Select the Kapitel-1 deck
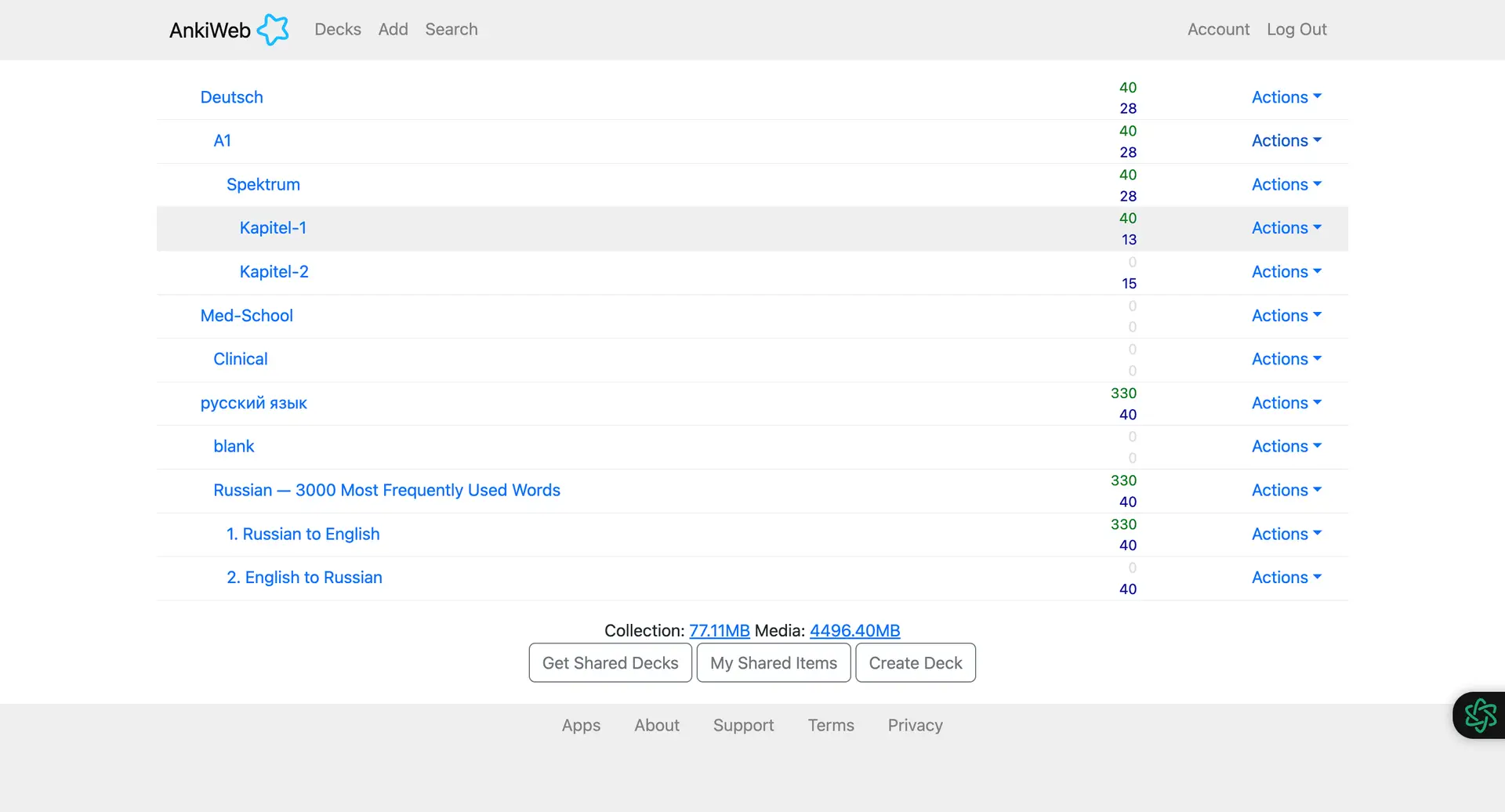This screenshot has height=812, width=1505. click(x=273, y=227)
